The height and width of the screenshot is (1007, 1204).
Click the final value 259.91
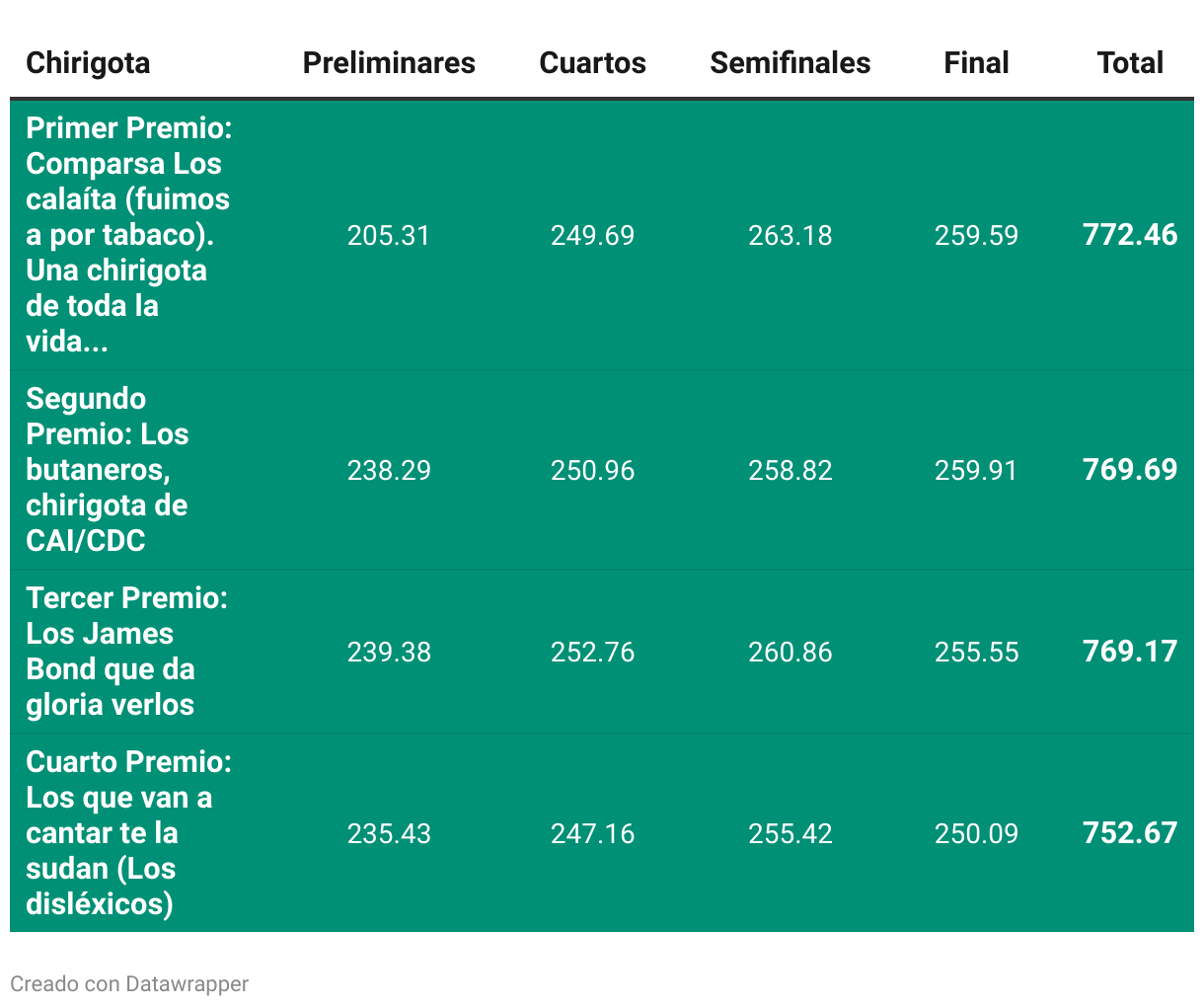click(x=976, y=471)
